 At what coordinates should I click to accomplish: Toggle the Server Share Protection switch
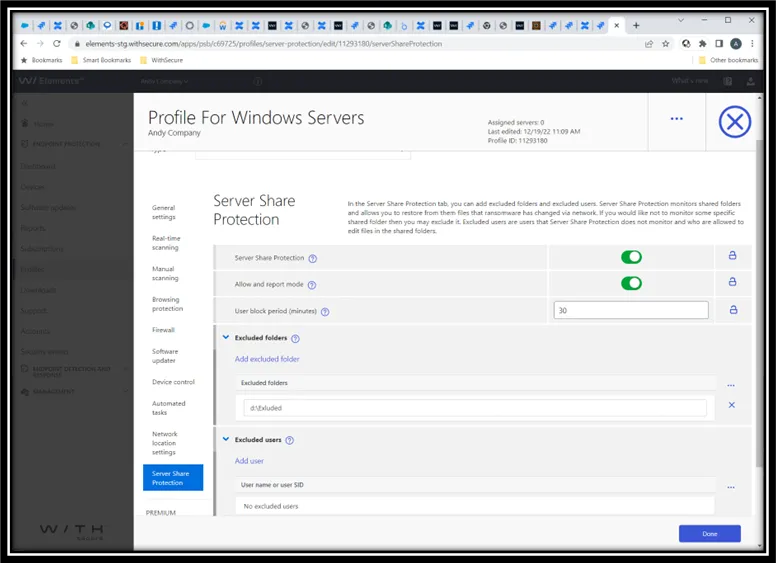631,257
